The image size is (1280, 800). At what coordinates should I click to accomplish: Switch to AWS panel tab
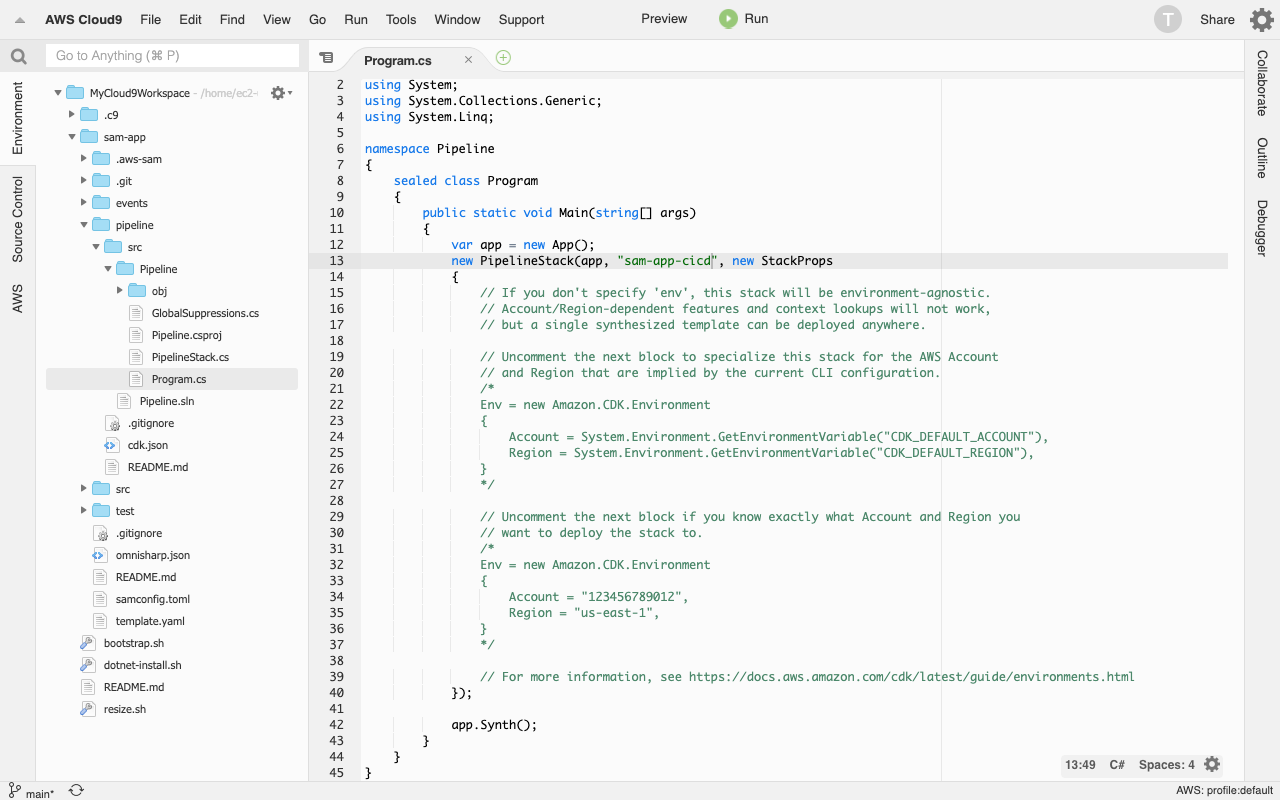coord(18,299)
